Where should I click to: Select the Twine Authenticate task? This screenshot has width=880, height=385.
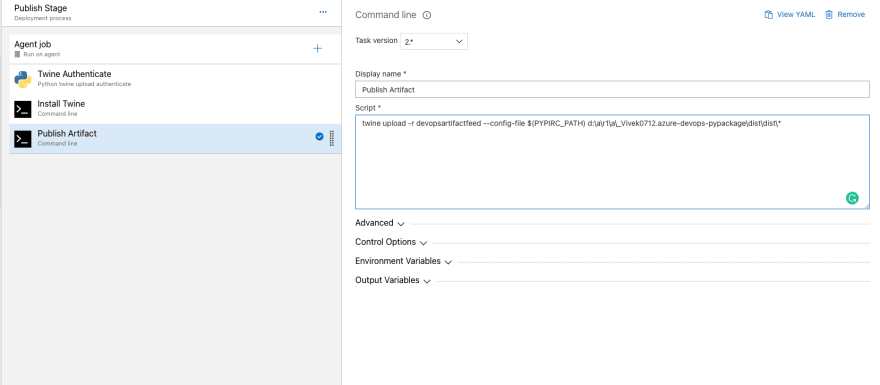pos(176,79)
